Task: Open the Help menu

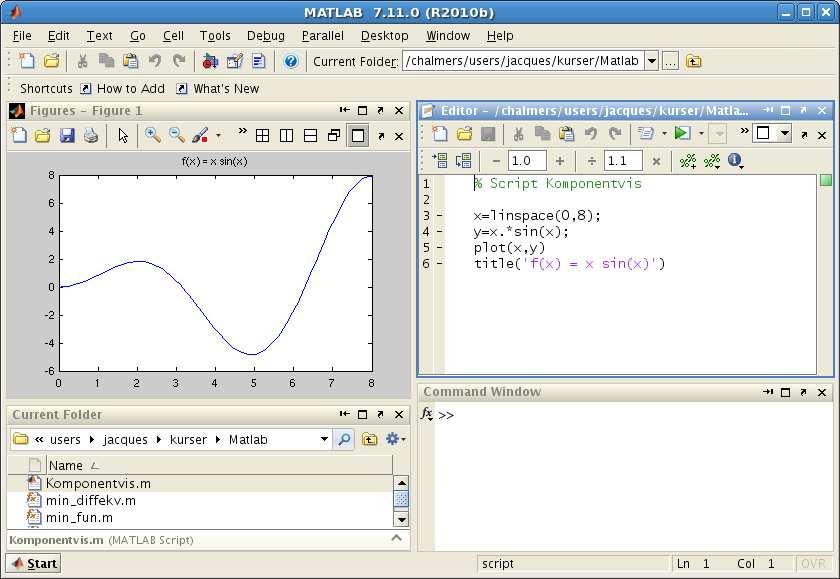Action: (500, 36)
